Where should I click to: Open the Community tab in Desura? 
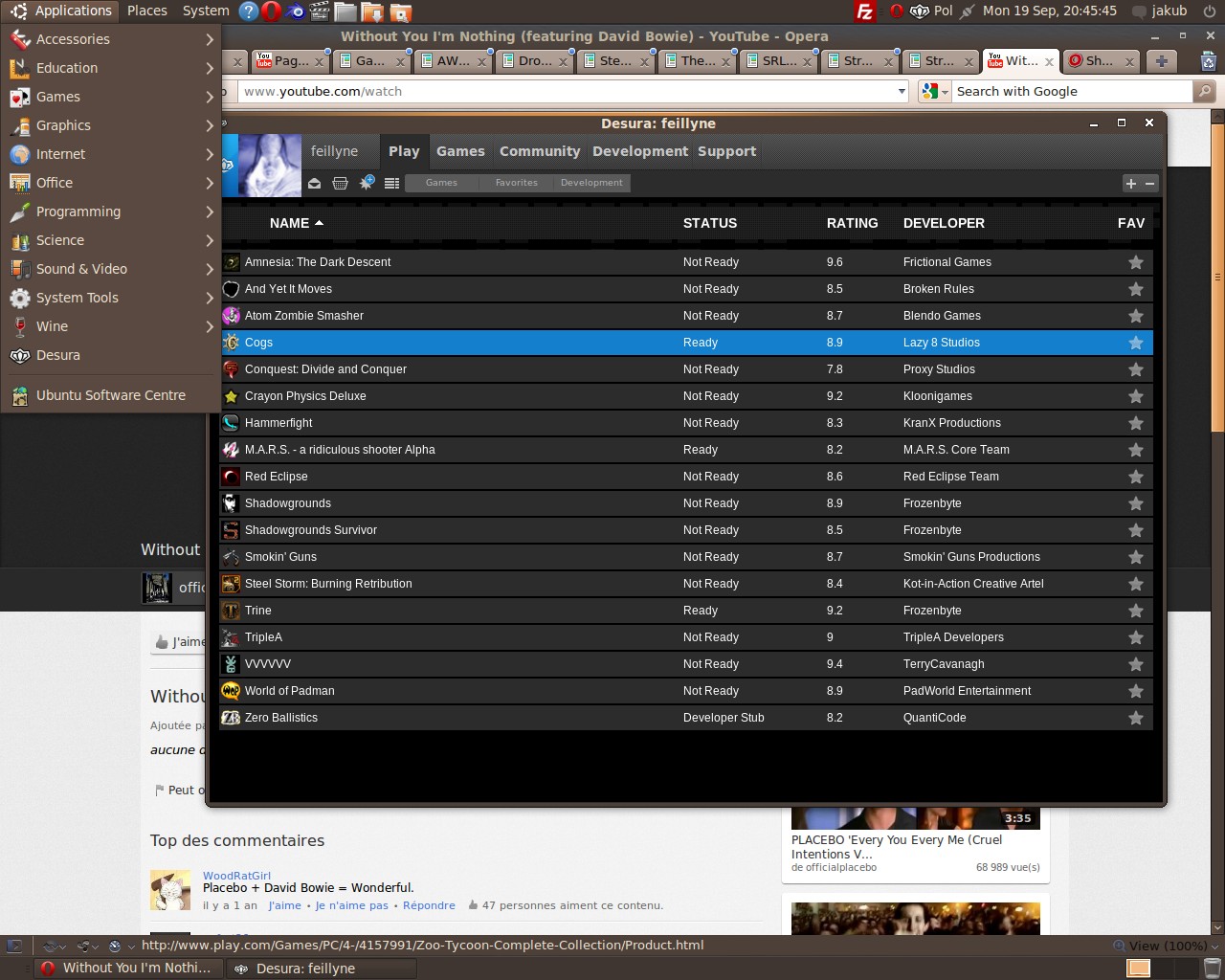click(x=540, y=151)
